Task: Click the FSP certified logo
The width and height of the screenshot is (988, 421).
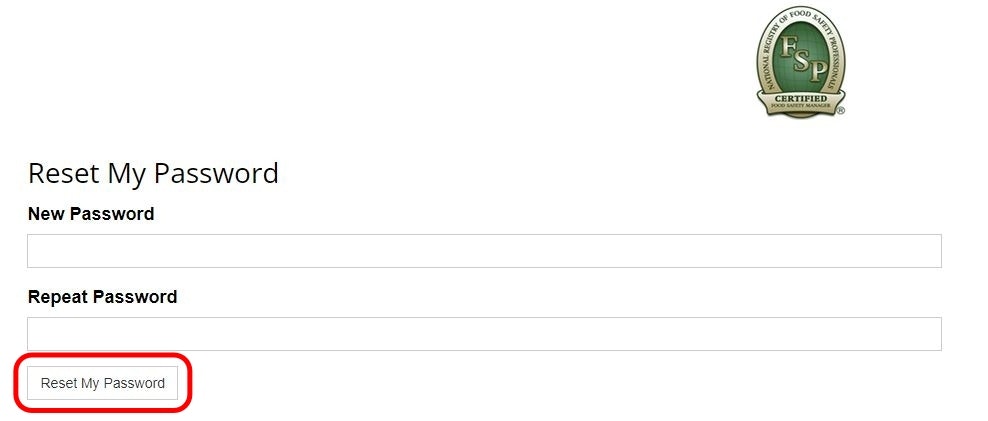Action: (x=800, y=62)
